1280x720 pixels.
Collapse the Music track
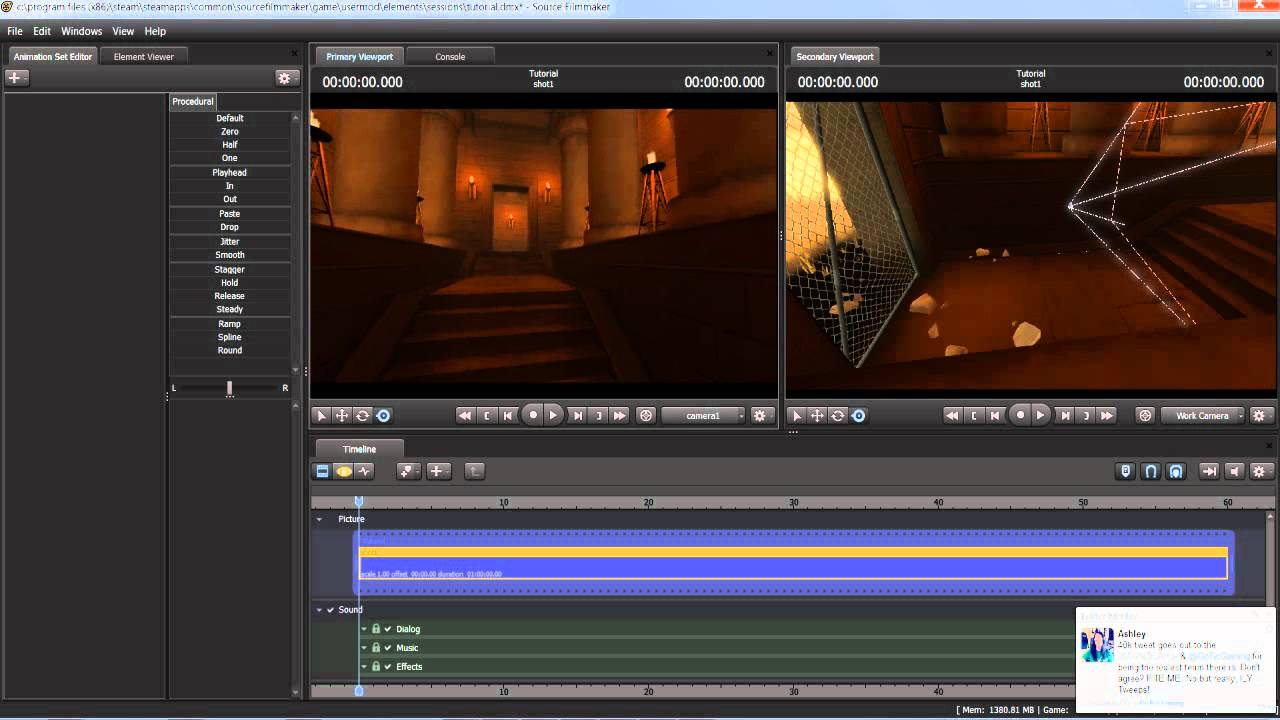click(x=364, y=648)
